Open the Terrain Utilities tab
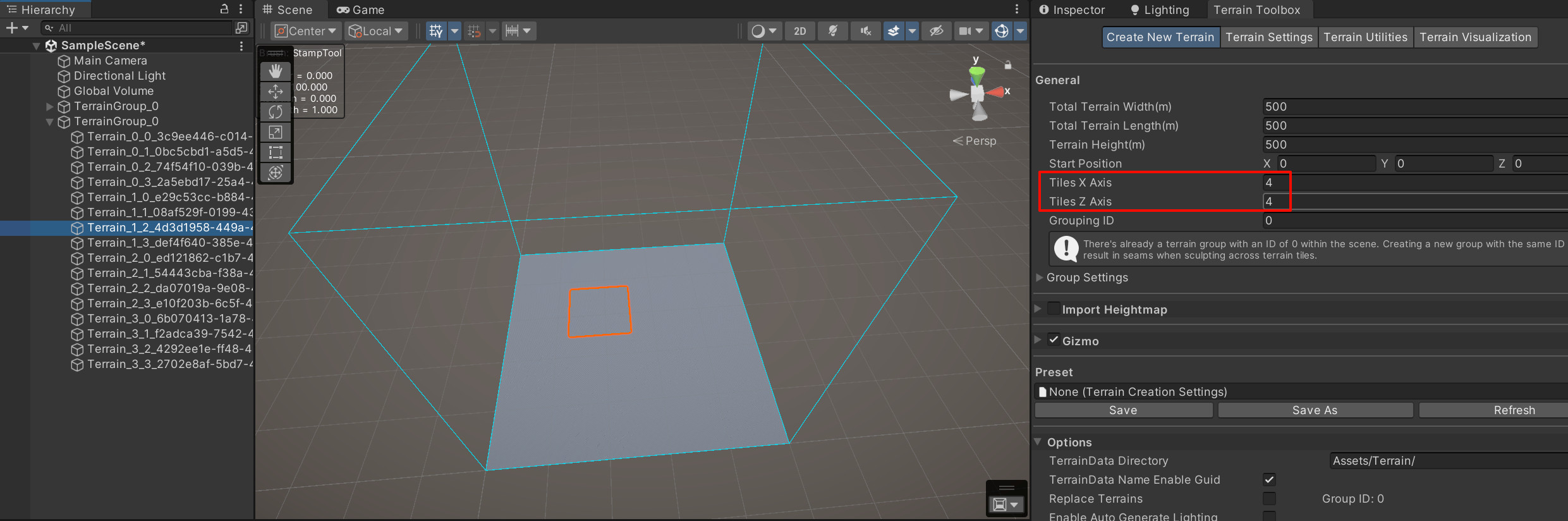This screenshot has height=521, width=1568. [1366, 37]
